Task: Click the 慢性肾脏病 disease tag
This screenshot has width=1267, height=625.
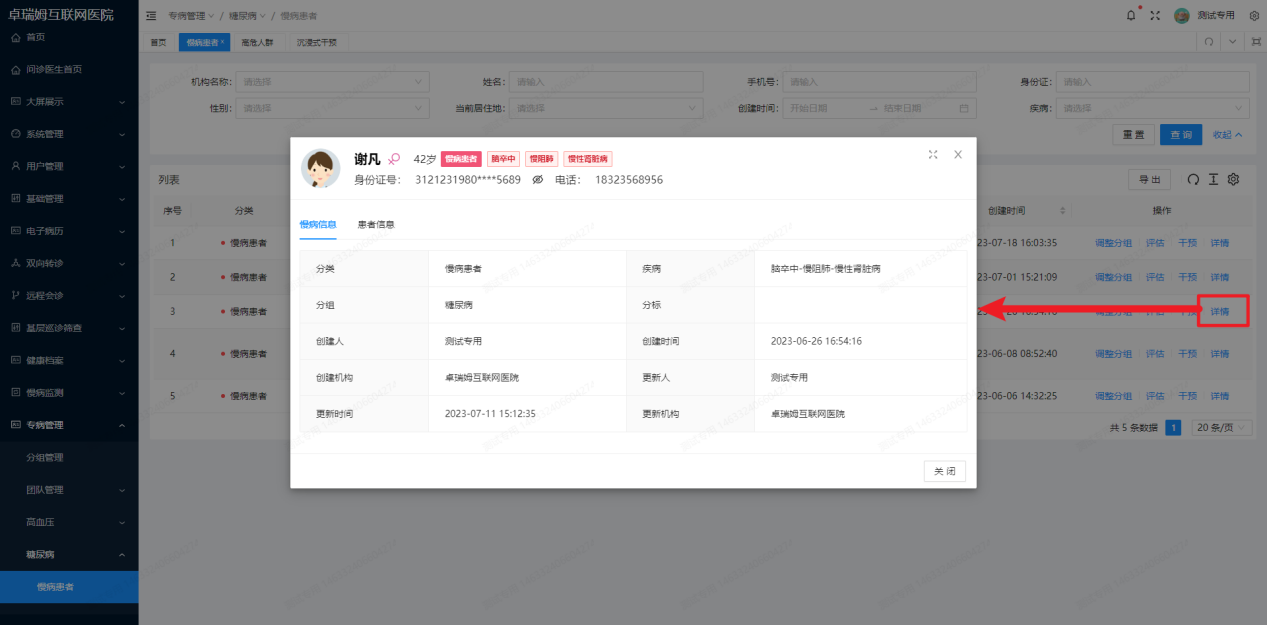Action: (588, 159)
